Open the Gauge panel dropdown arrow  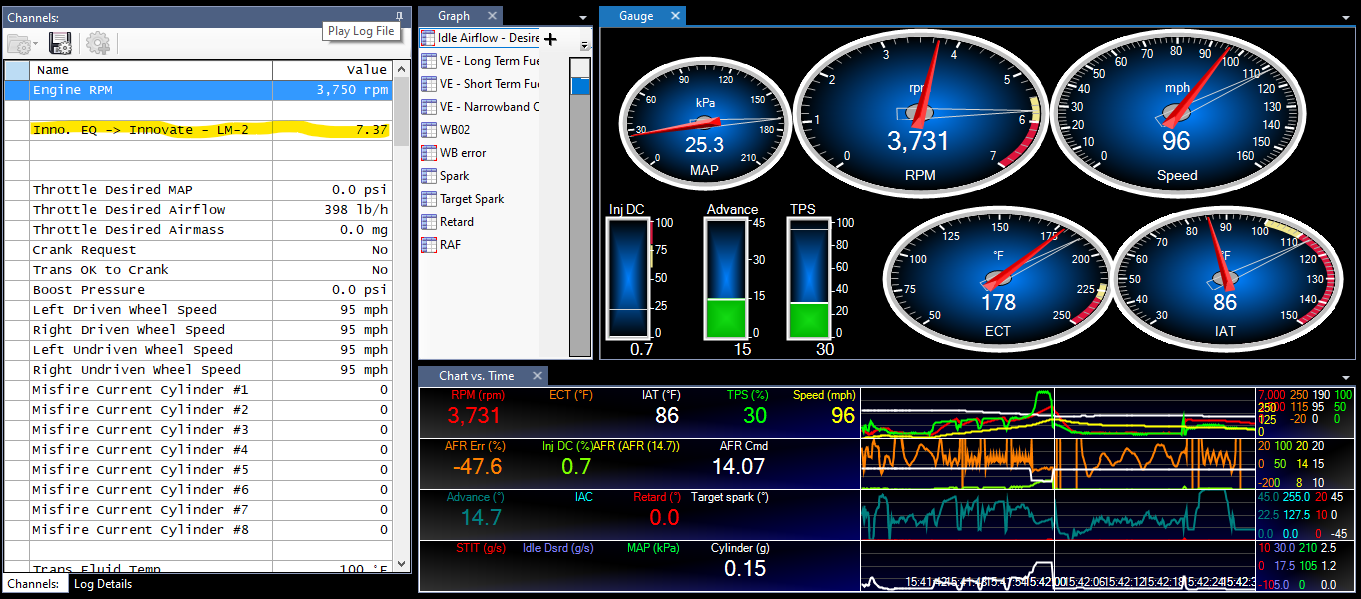click(x=1346, y=17)
